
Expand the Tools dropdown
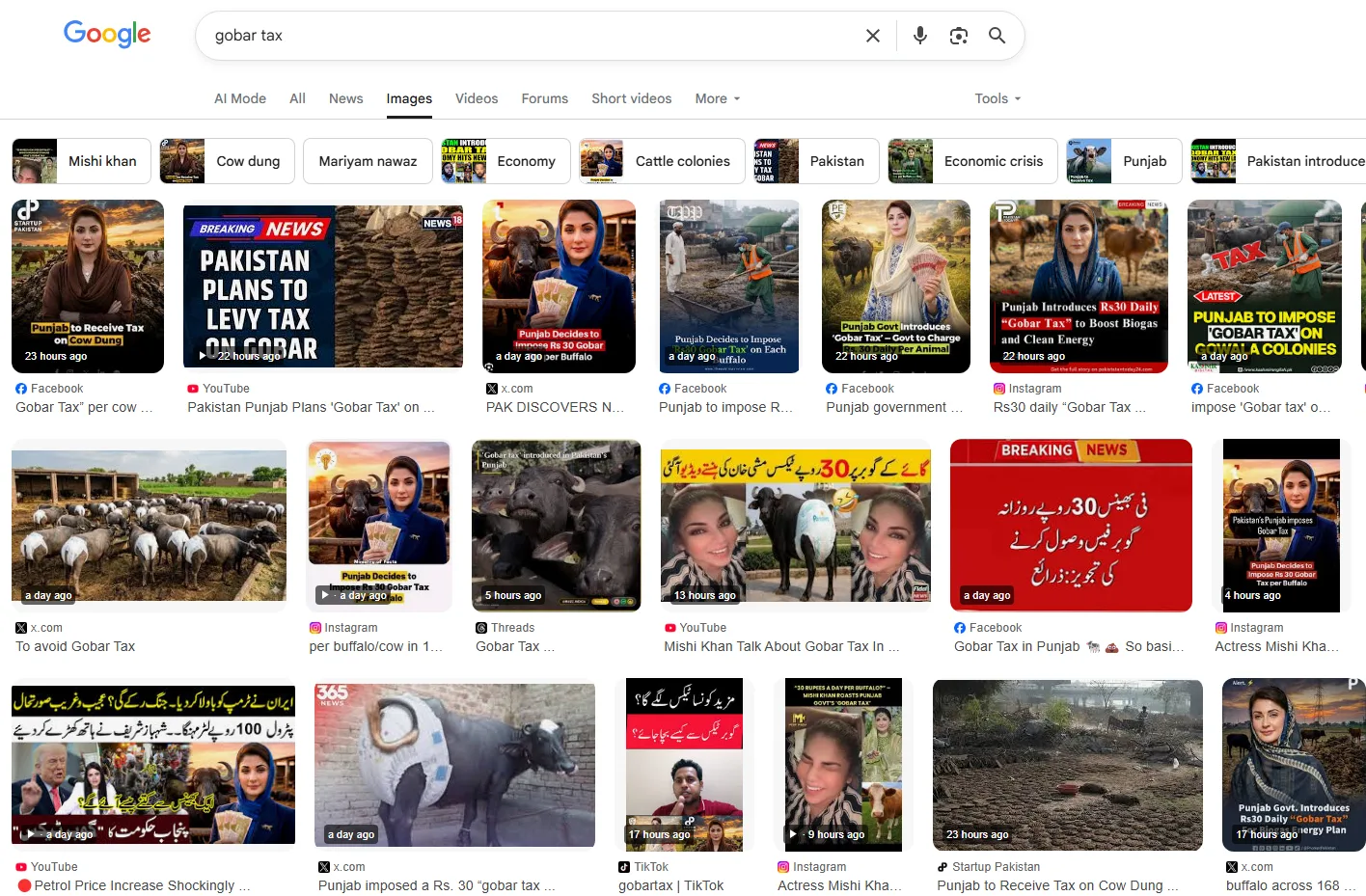click(x=997, y=98)
